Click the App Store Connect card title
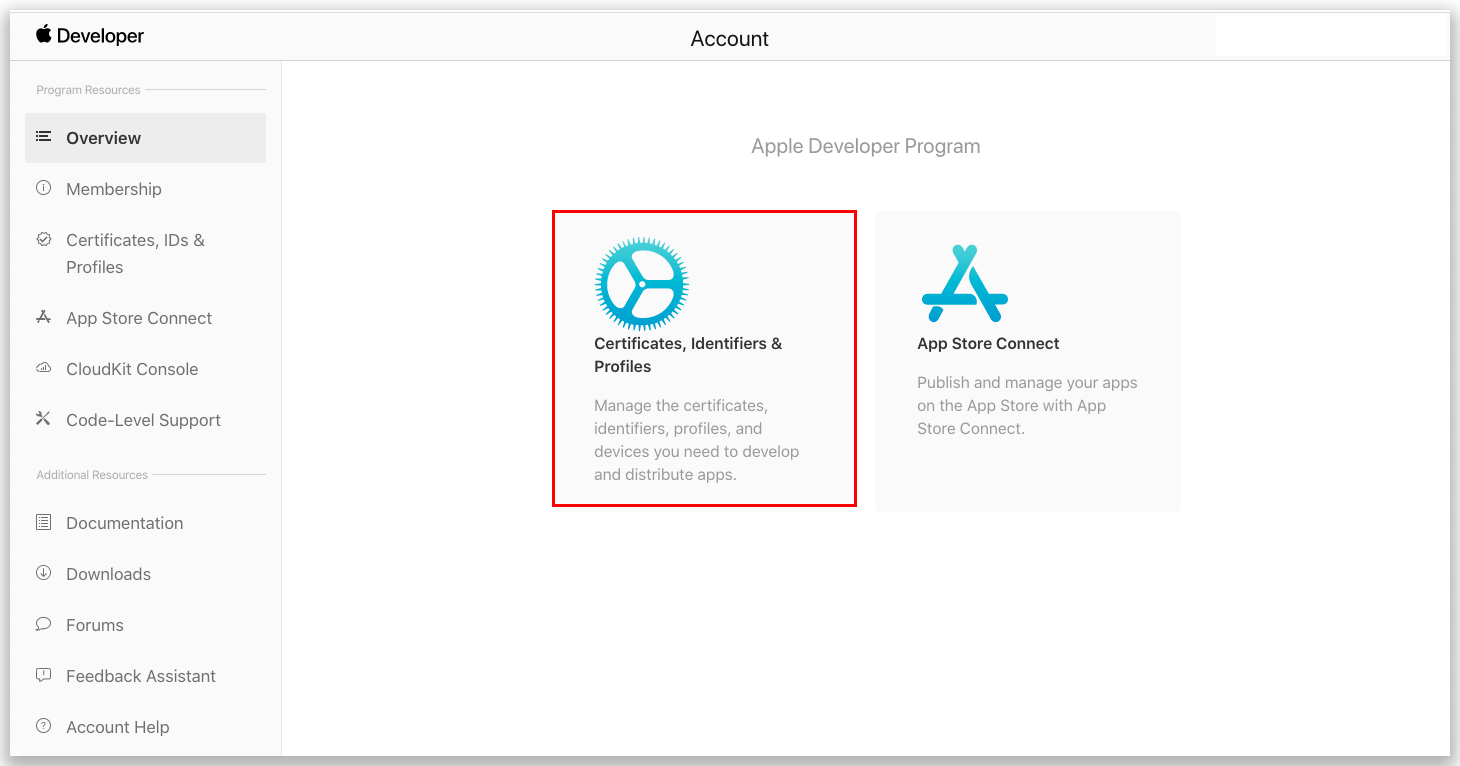1460x766 pixels. 988,343
